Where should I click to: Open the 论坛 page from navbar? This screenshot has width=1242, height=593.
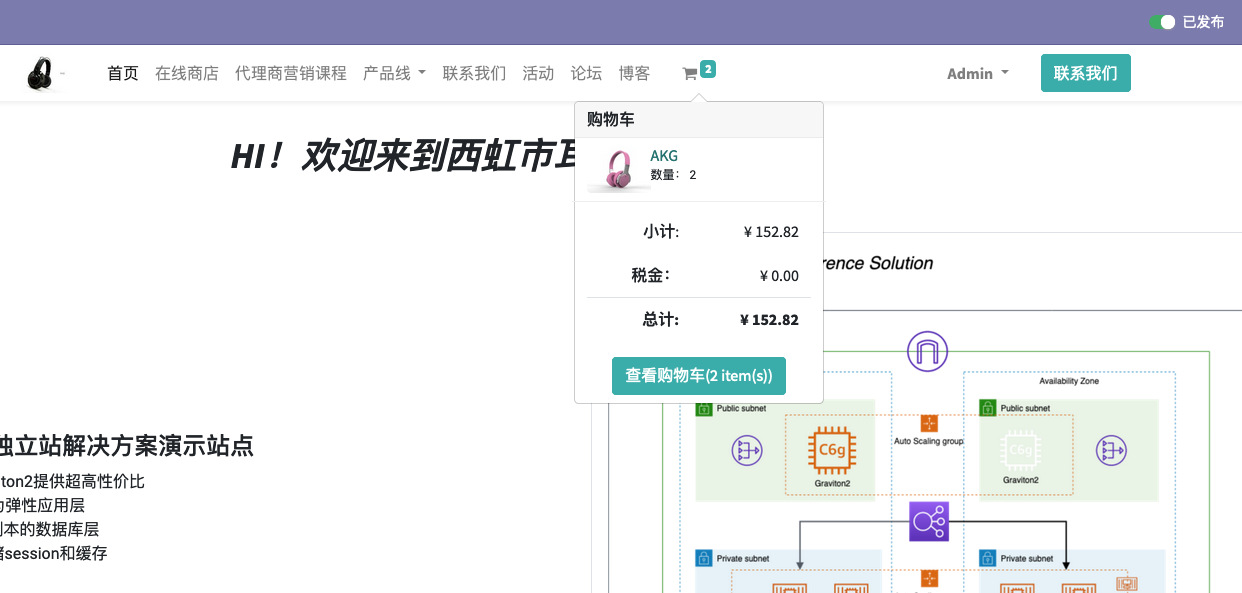pos(586,74)
